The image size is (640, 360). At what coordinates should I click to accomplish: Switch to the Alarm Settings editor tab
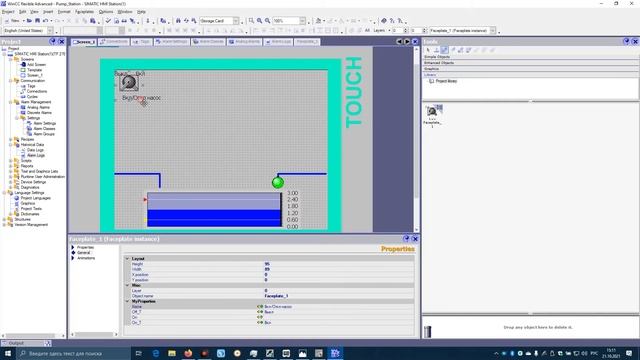coord(172,42)
